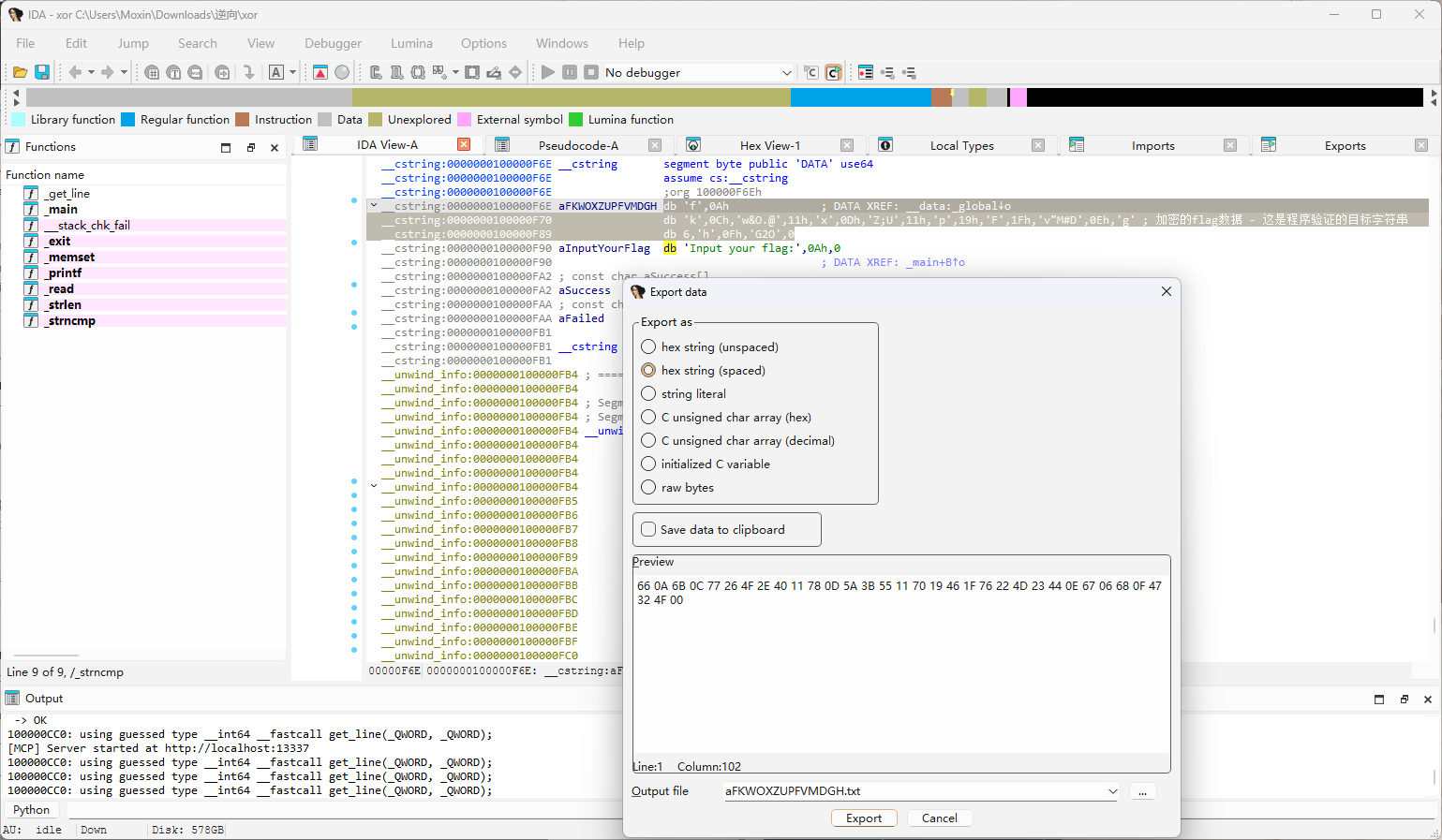This screenshot has height=840, width=1442.
Task: Switch to the Hex View-1 tab
Action: [769, 146]
